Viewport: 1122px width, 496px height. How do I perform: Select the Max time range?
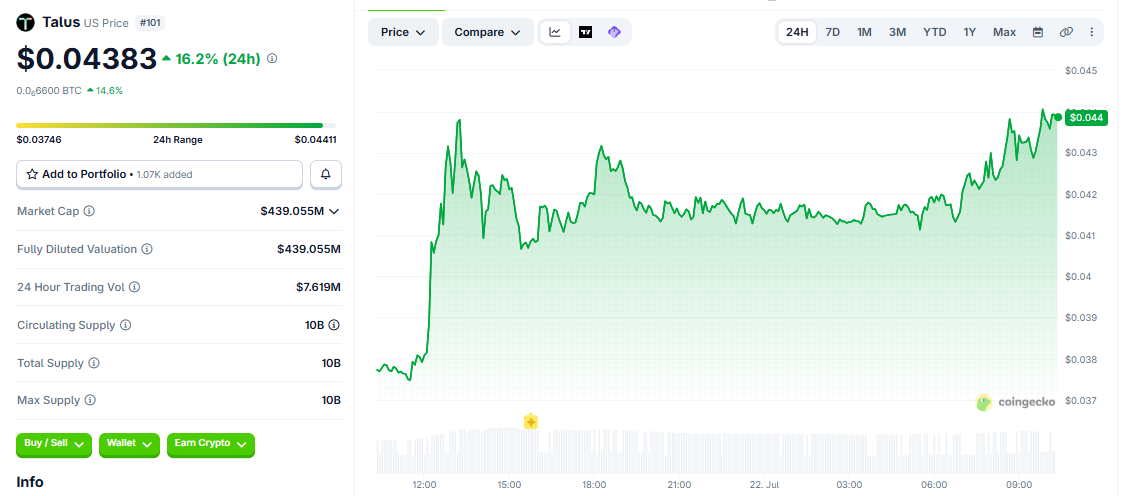click(x=1004, y=32)
